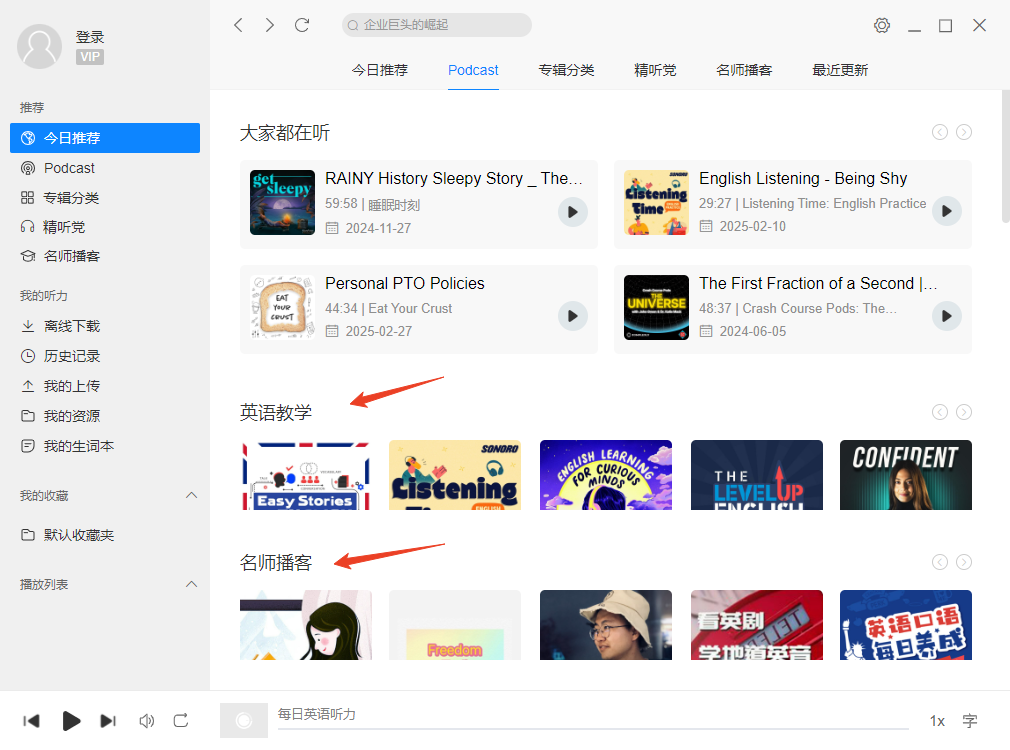Open the Sonoro Listening album in 英语教学
The width and height of the screenshot is (1010, 750).
pos(455,475)
